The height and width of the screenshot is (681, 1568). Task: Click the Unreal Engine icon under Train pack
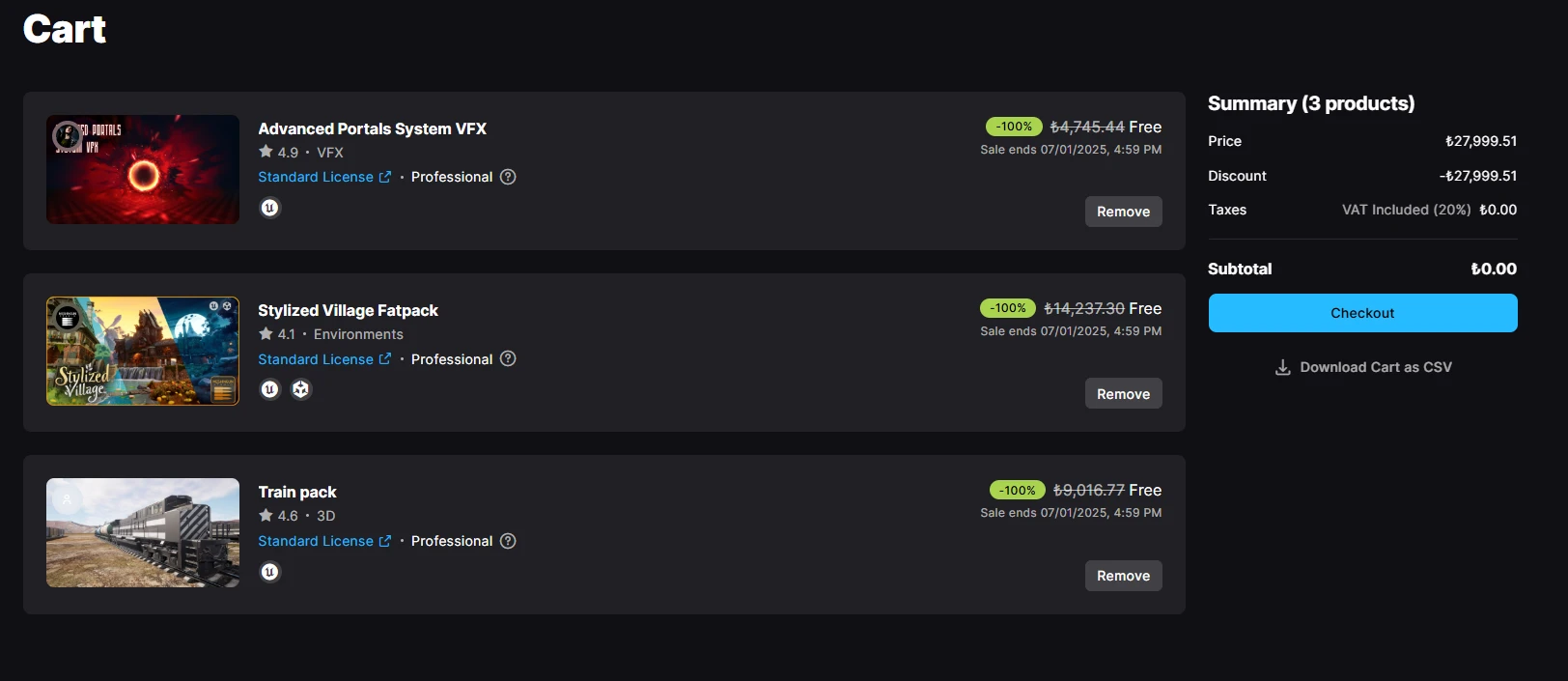point(270,572)
